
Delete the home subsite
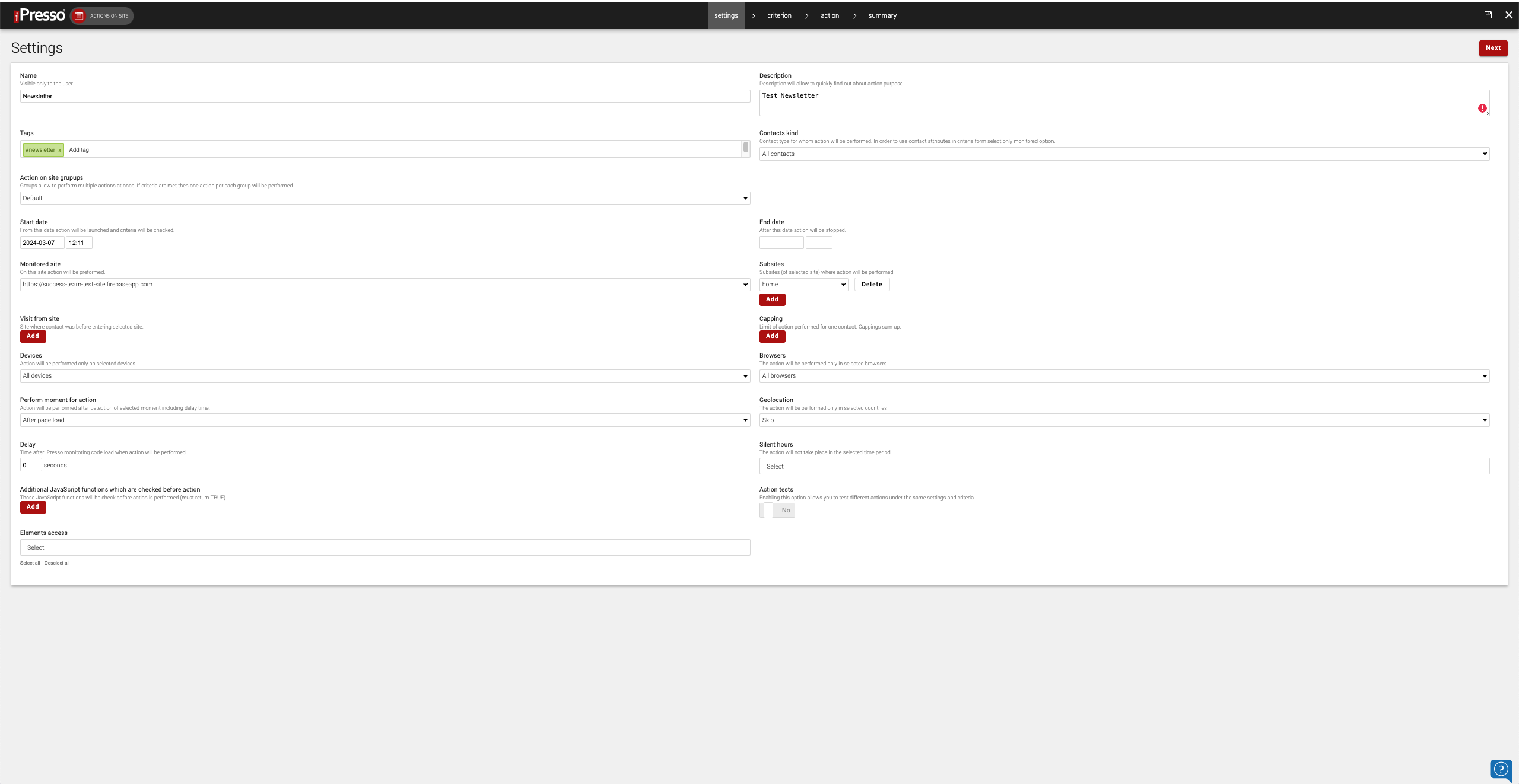(871, 285)
